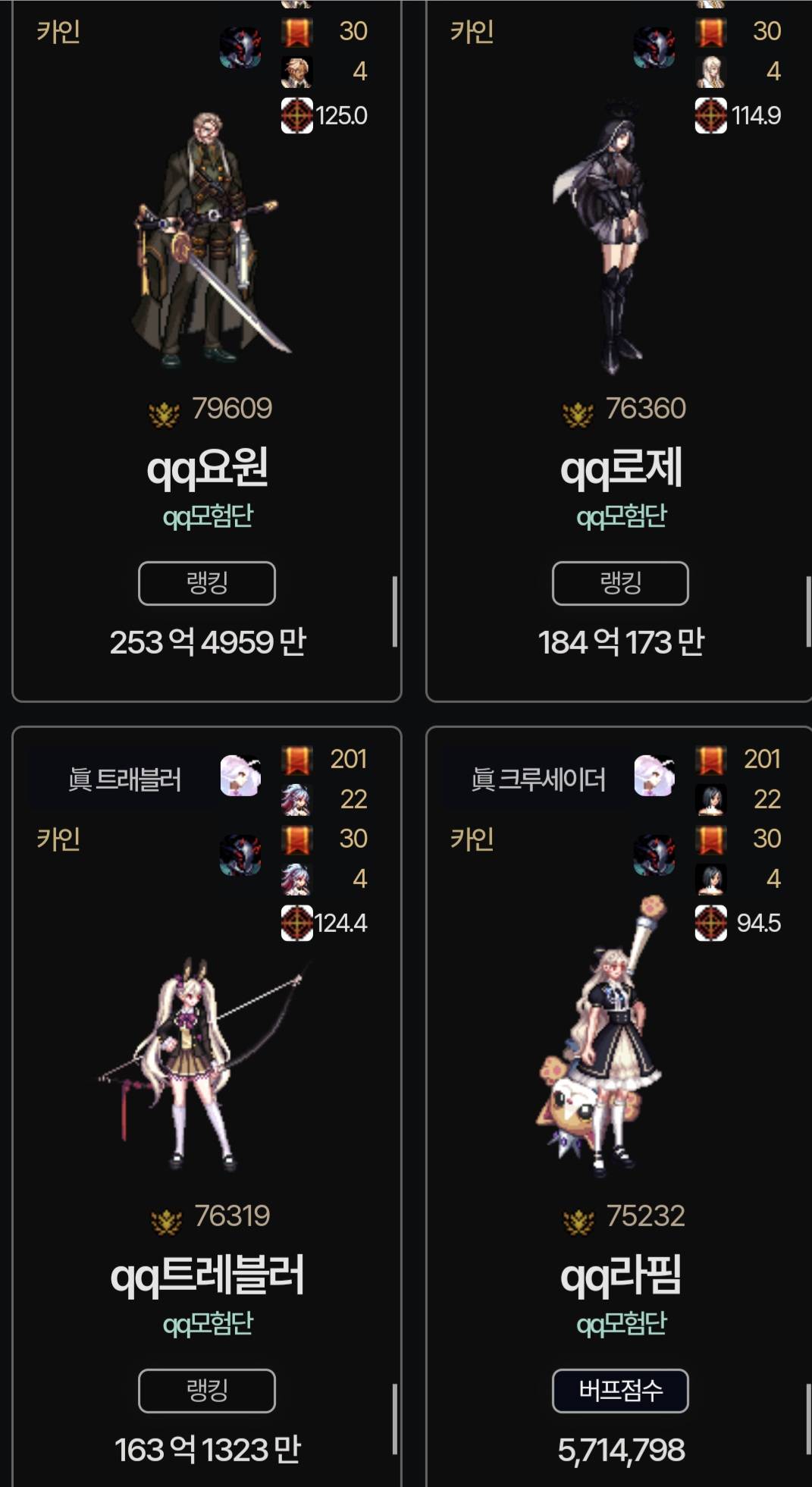Click the white-haired pet icon on qq트레블러 card
The image size is (812, 1487).
point(240,775)
